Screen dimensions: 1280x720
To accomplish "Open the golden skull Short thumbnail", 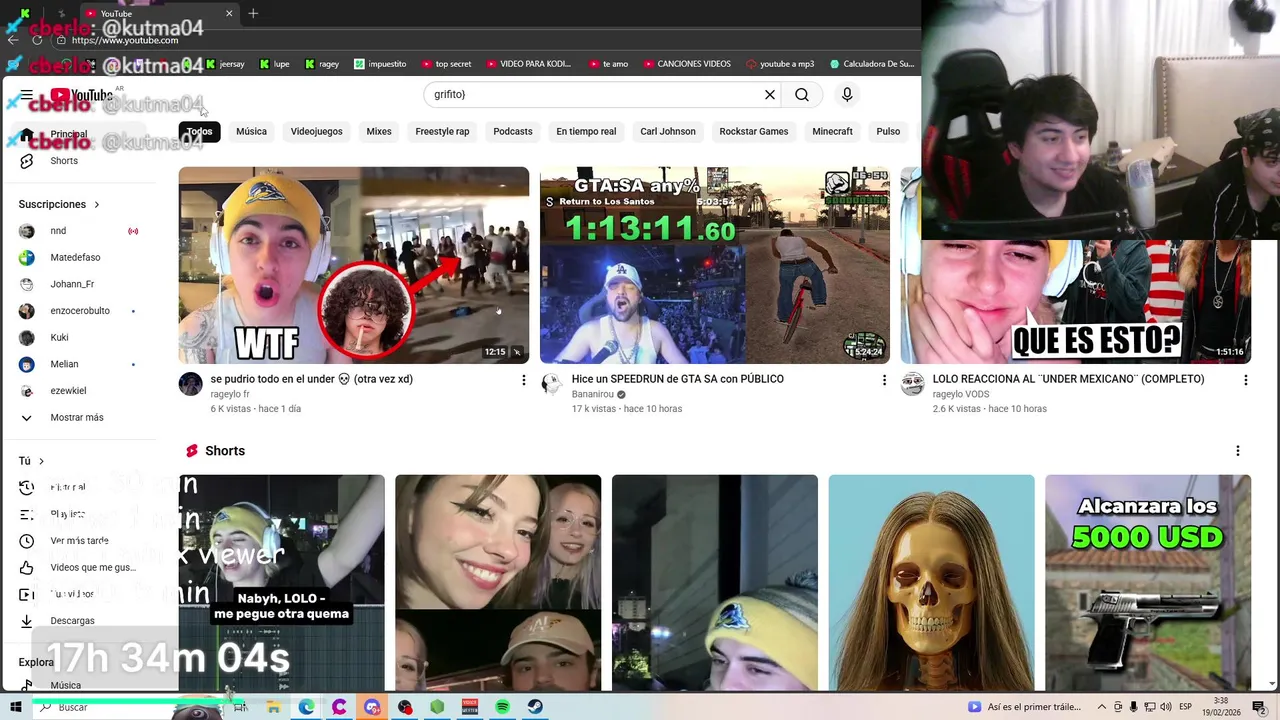I will pos(931,582).
